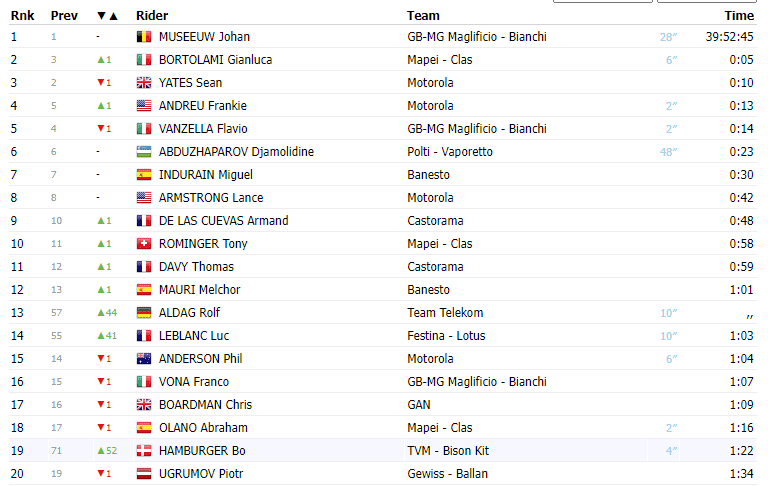768x486 pixels.
Task: Click the Danish flag beside HAMBURGER Bo
Action: tap(144, 451)
